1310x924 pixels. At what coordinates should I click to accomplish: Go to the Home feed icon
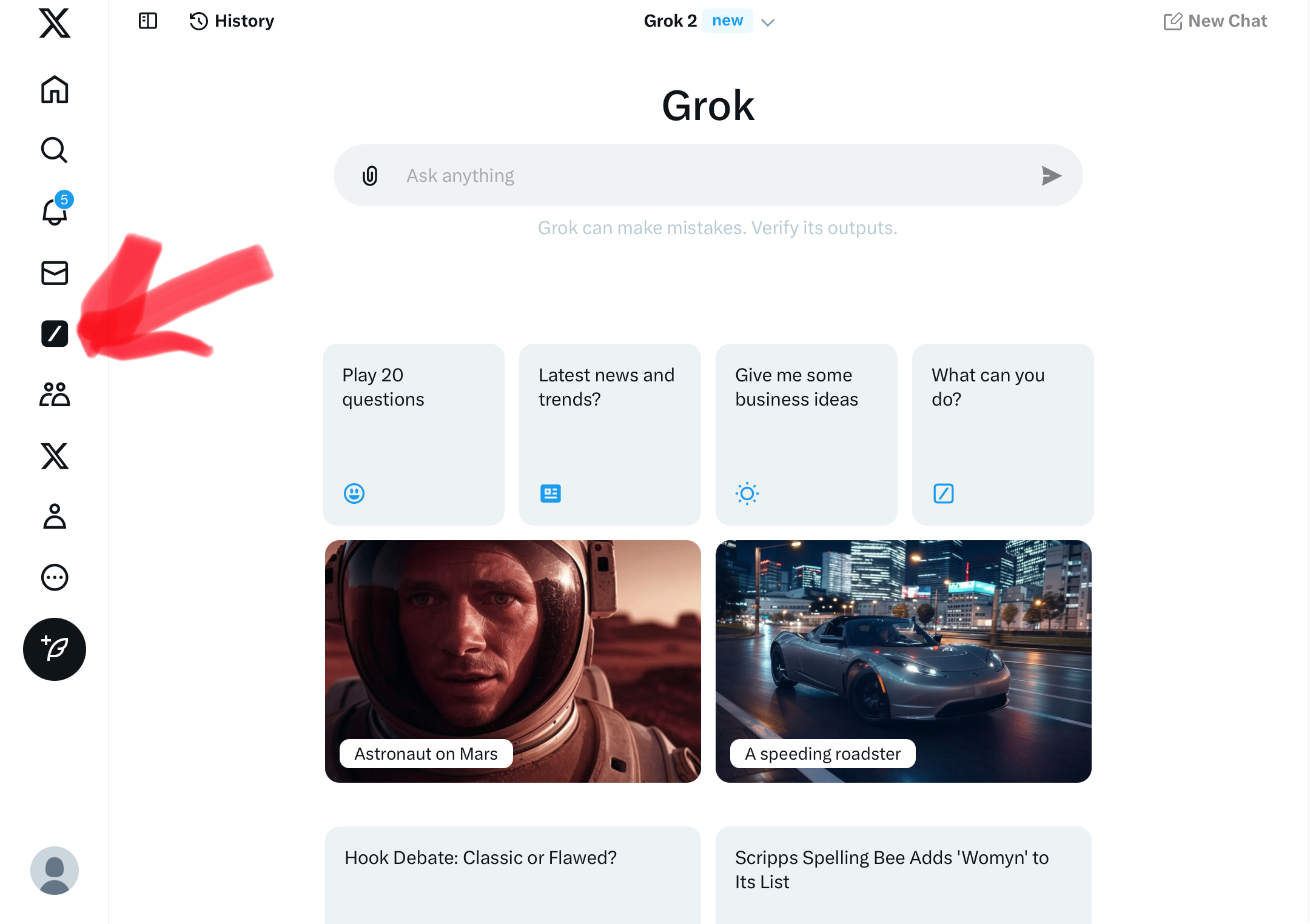tap(55, 90)
